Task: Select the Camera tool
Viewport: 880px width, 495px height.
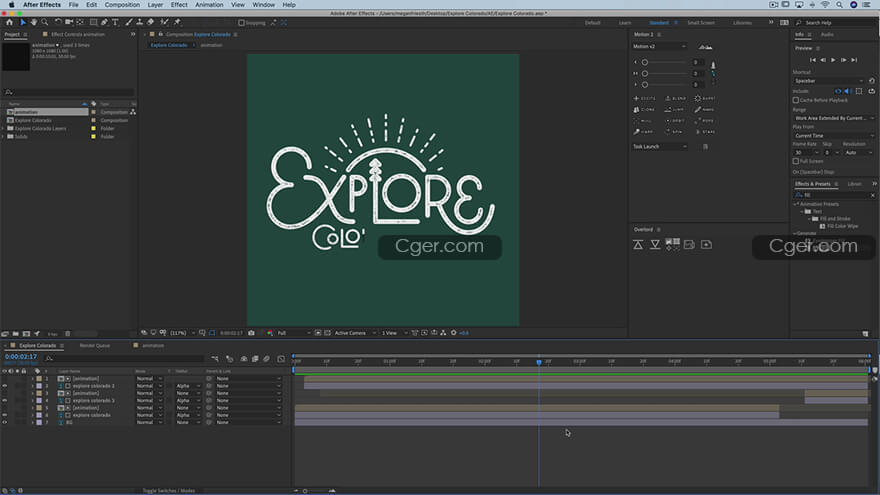Action: pos(69,22)
